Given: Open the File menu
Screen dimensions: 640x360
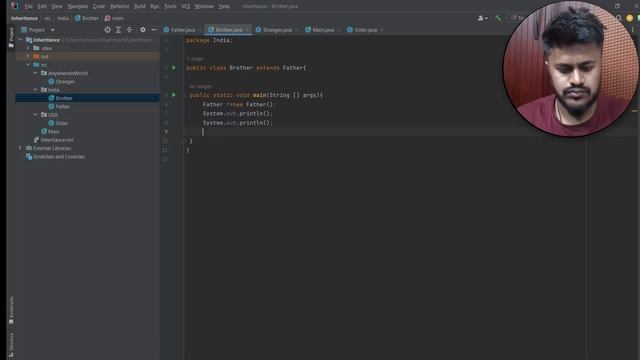Looking at the screenshot, I should (x=29, y=6).
